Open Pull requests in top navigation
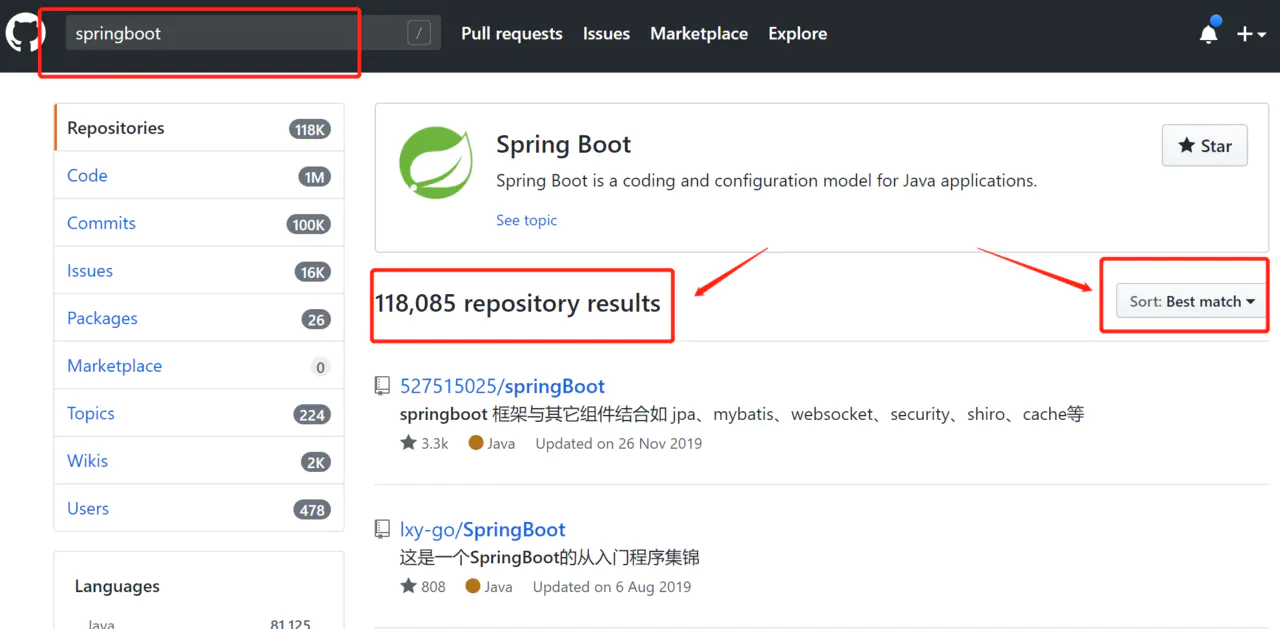 (511, 34)
